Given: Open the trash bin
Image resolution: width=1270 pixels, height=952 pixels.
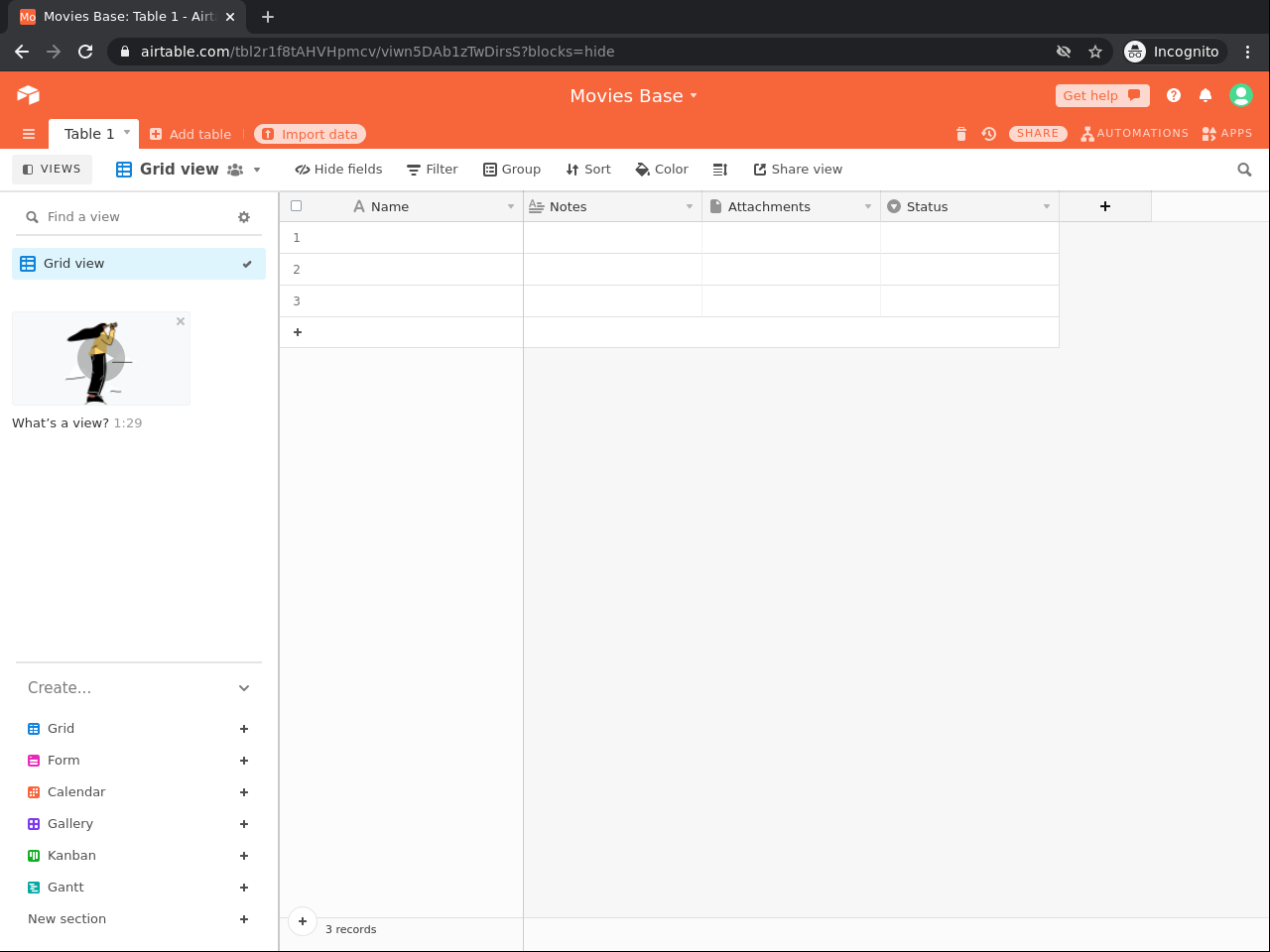Looking at the screenshot, I should (x=960, y=134).
